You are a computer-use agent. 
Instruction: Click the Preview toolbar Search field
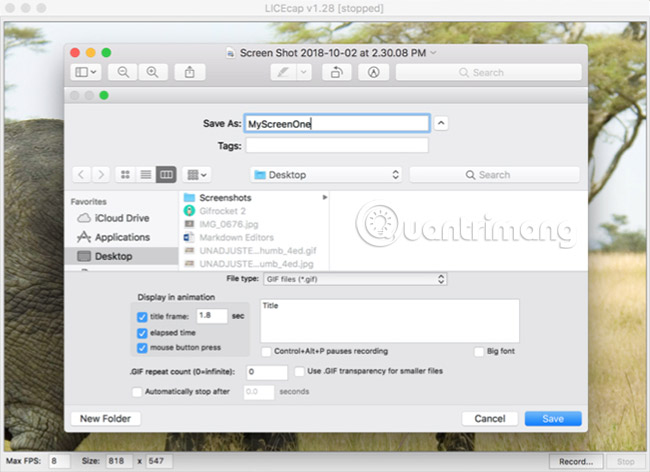pyautogui.click(x=489, y=73)
